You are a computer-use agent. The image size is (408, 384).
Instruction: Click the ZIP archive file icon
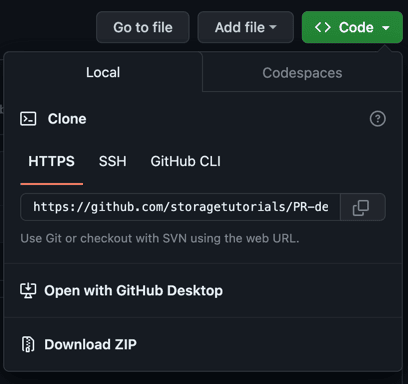pos(28,344)
